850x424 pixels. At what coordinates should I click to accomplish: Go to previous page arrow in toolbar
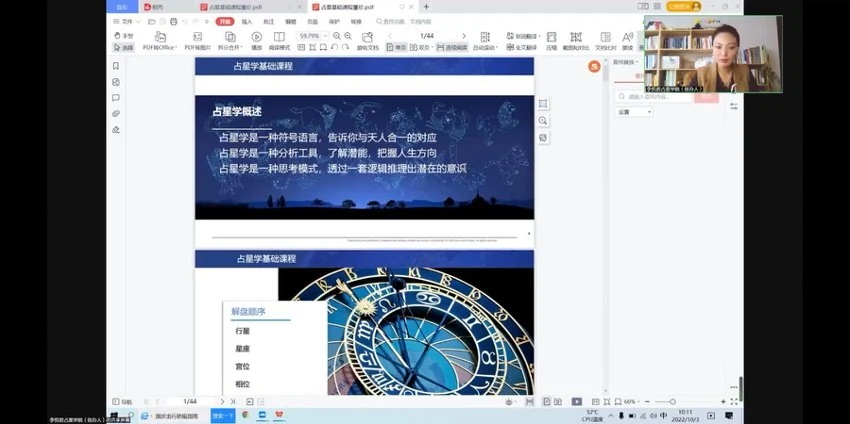click(x=390, y=36)
